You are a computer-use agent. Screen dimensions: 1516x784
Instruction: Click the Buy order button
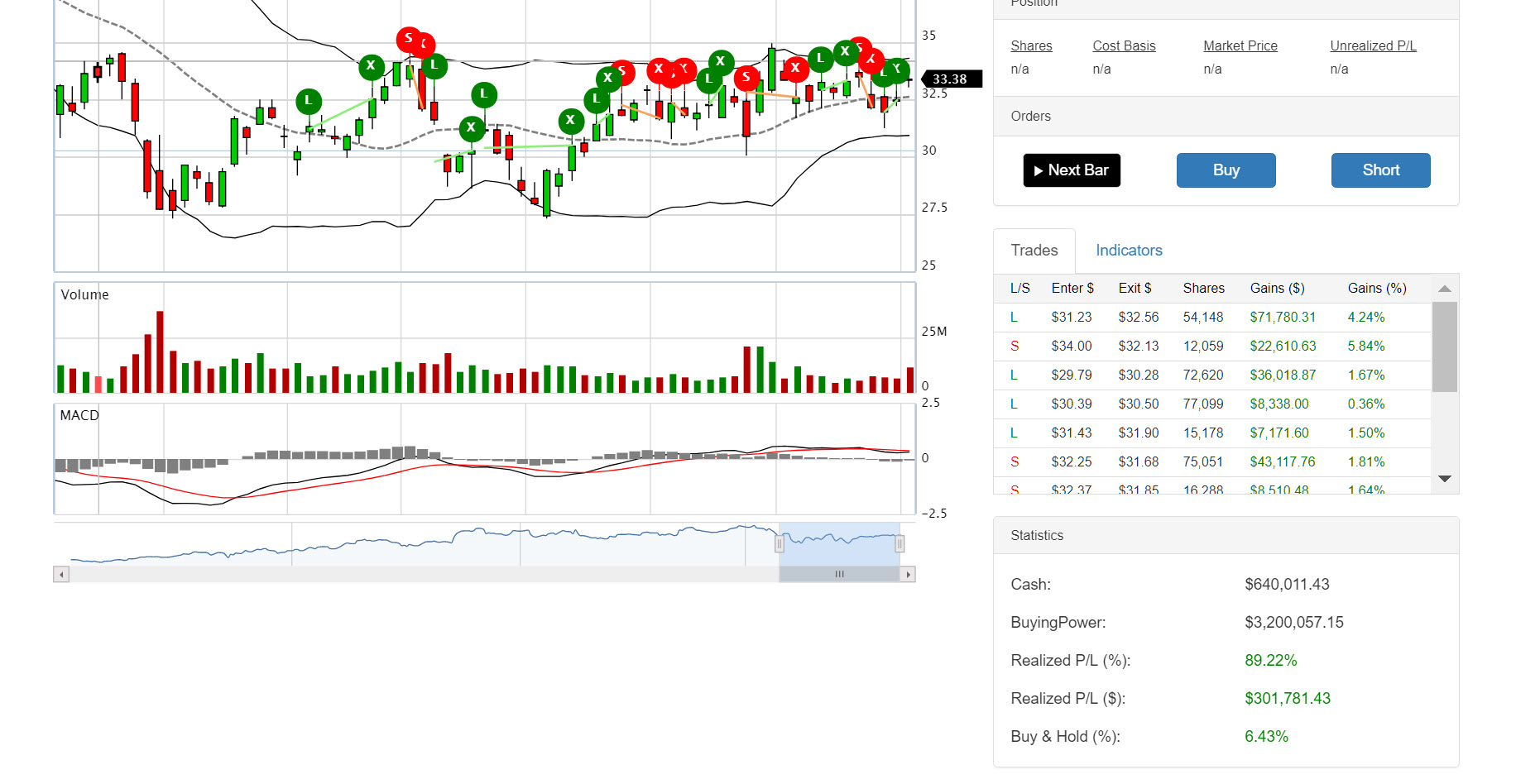tap(1226, 170)
